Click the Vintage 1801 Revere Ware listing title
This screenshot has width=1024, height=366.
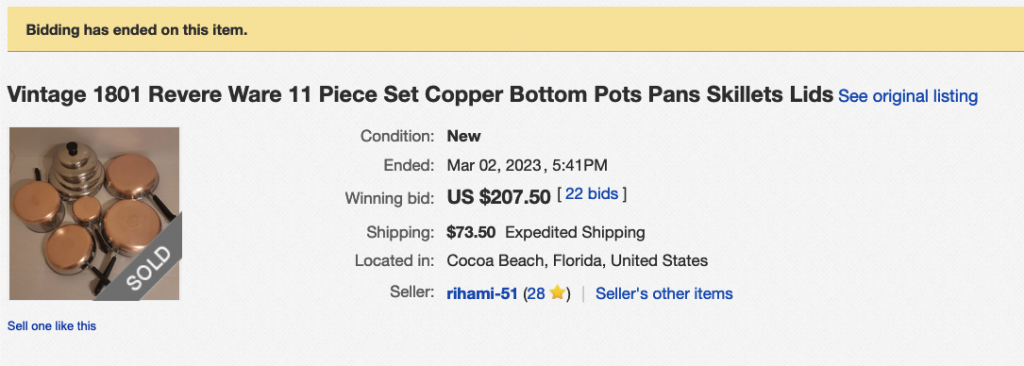tap(420, 95)
